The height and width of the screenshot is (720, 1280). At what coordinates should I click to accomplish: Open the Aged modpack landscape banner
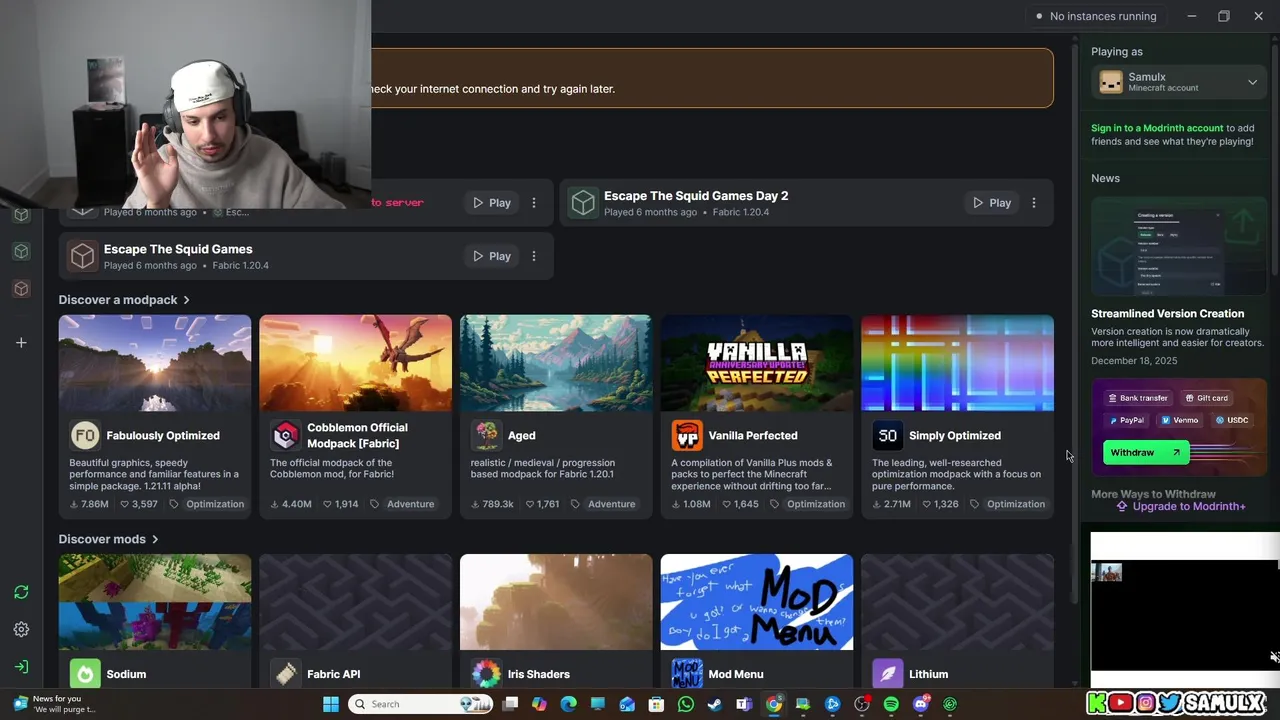click(556, 363)
